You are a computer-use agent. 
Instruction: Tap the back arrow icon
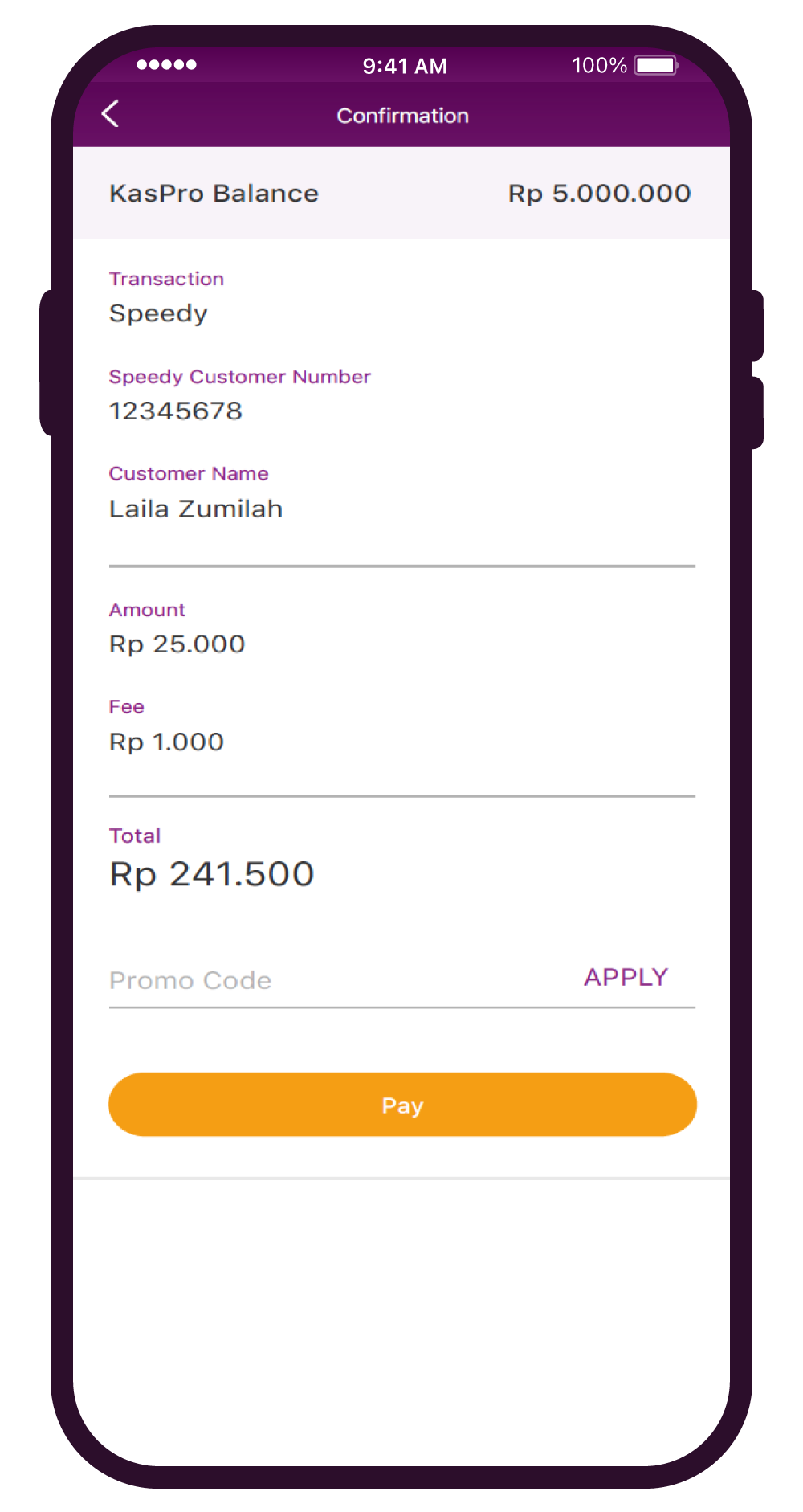[x=111, y=114]
